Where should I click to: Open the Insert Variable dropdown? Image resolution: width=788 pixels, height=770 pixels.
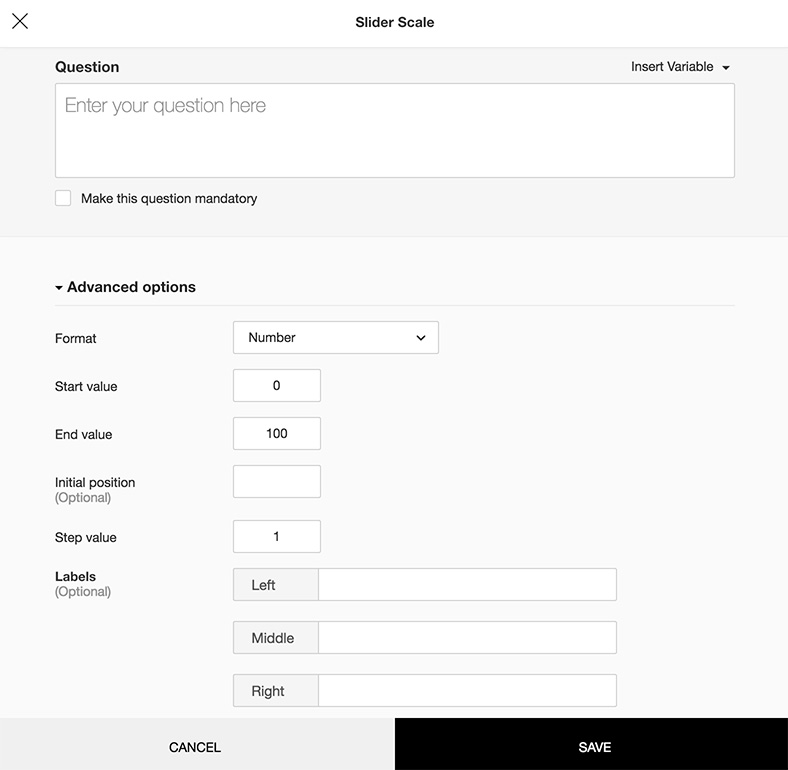click(679, 67)
